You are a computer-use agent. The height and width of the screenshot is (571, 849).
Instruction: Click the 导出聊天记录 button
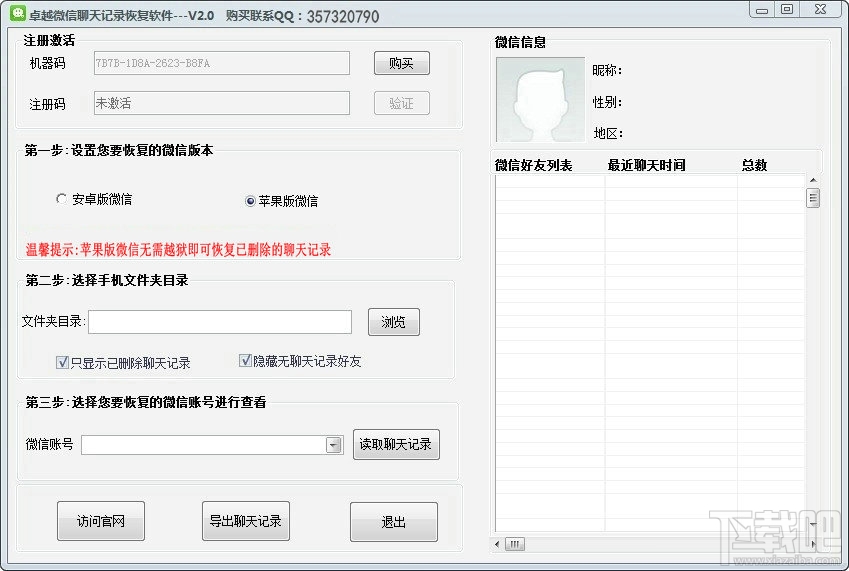click(x=246, y=521)
